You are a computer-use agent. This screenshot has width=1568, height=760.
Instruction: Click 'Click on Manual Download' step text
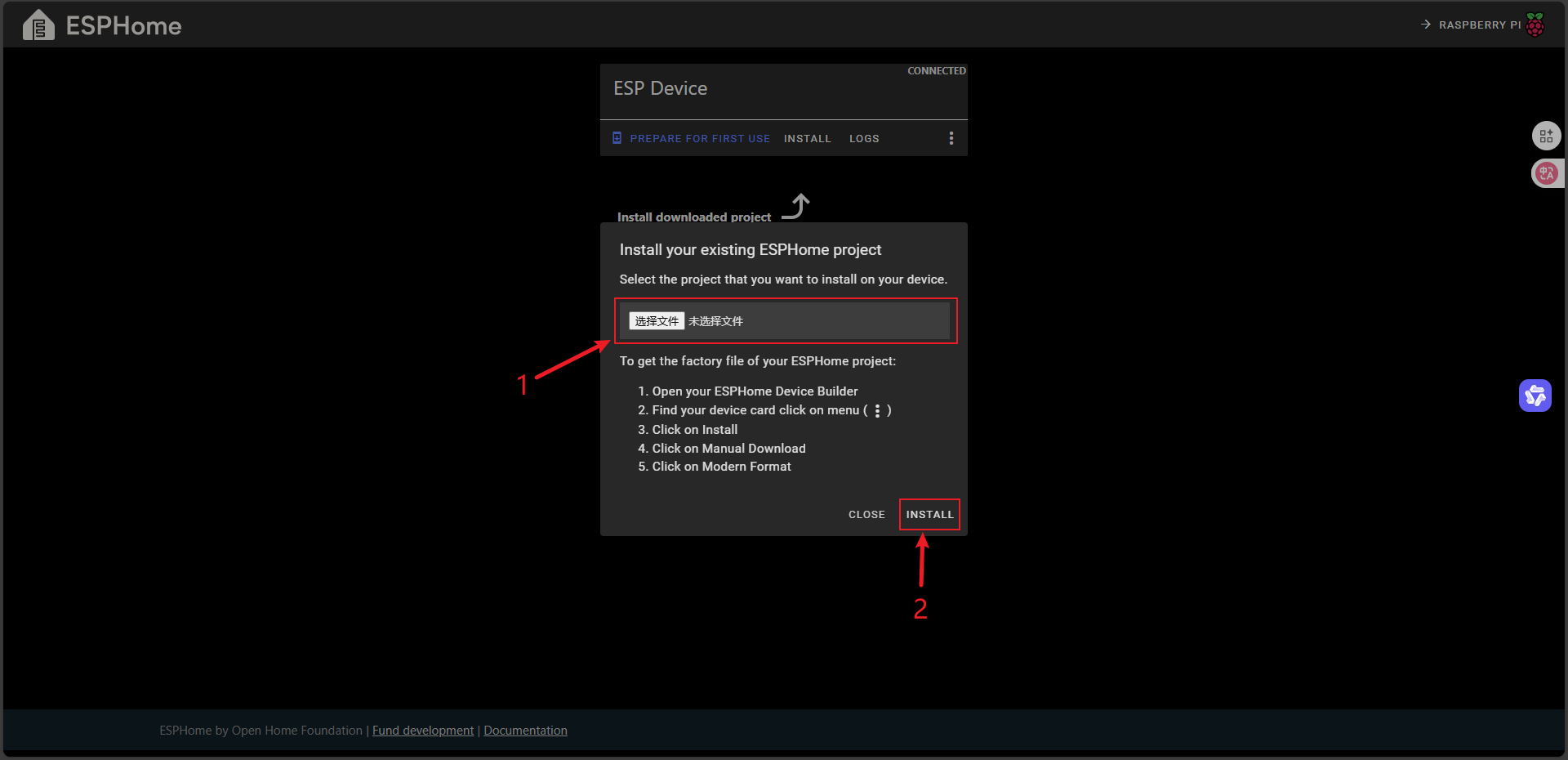(728, 449)
